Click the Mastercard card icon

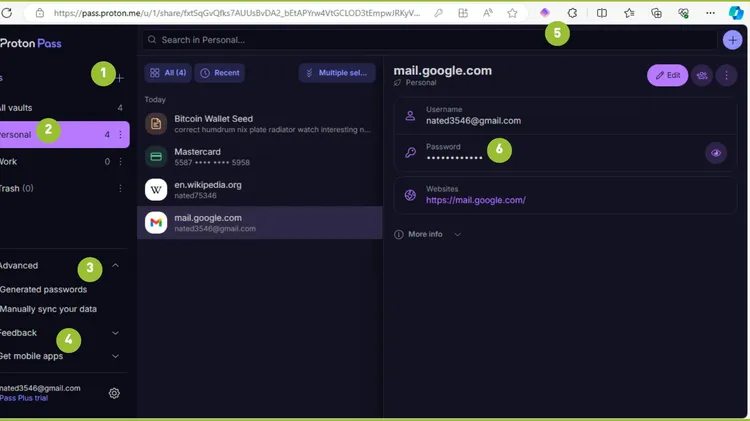coord(156,157)
